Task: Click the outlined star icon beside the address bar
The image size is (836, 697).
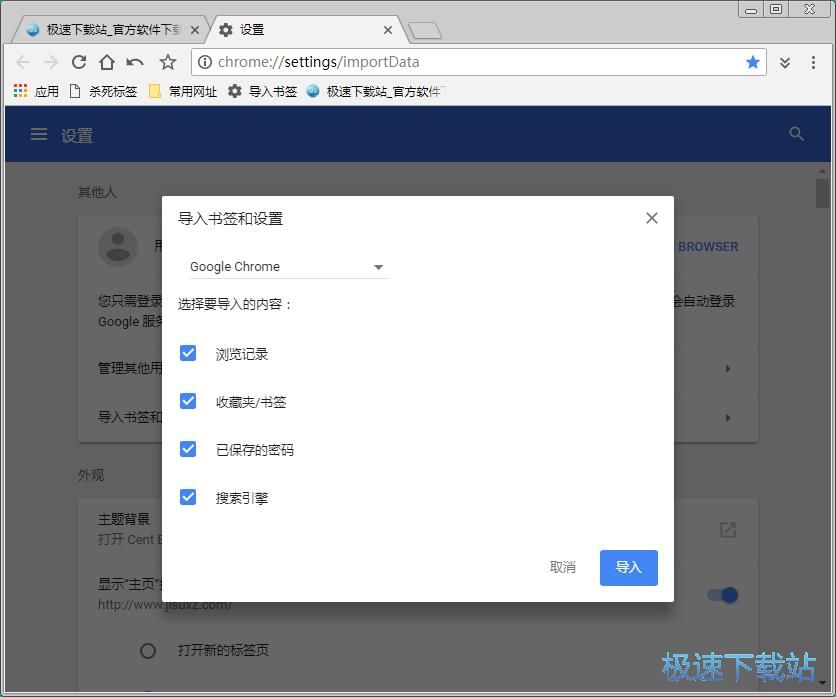Action: (168, 62)
